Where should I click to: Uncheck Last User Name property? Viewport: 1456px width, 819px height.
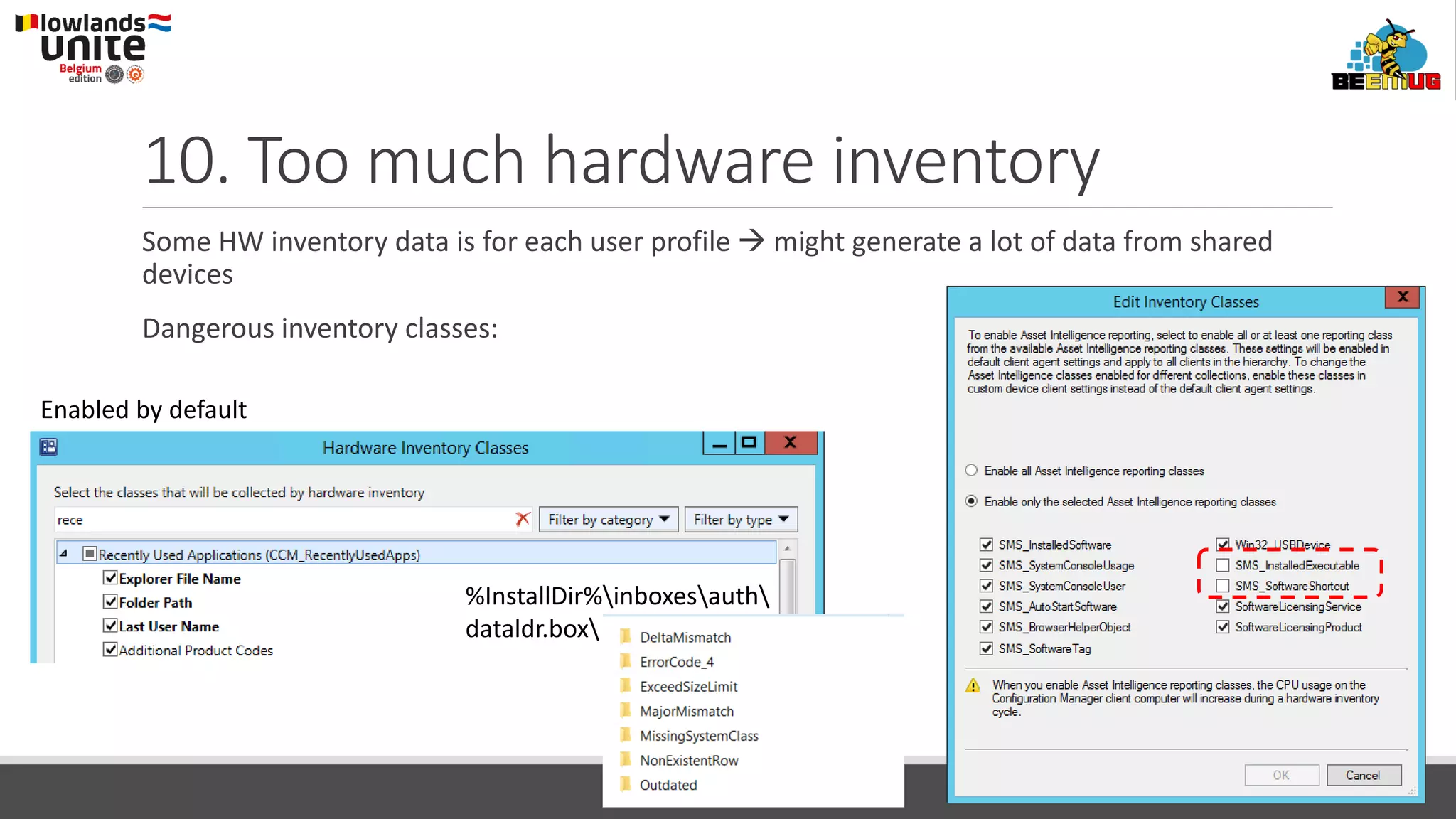coord(110,626)
